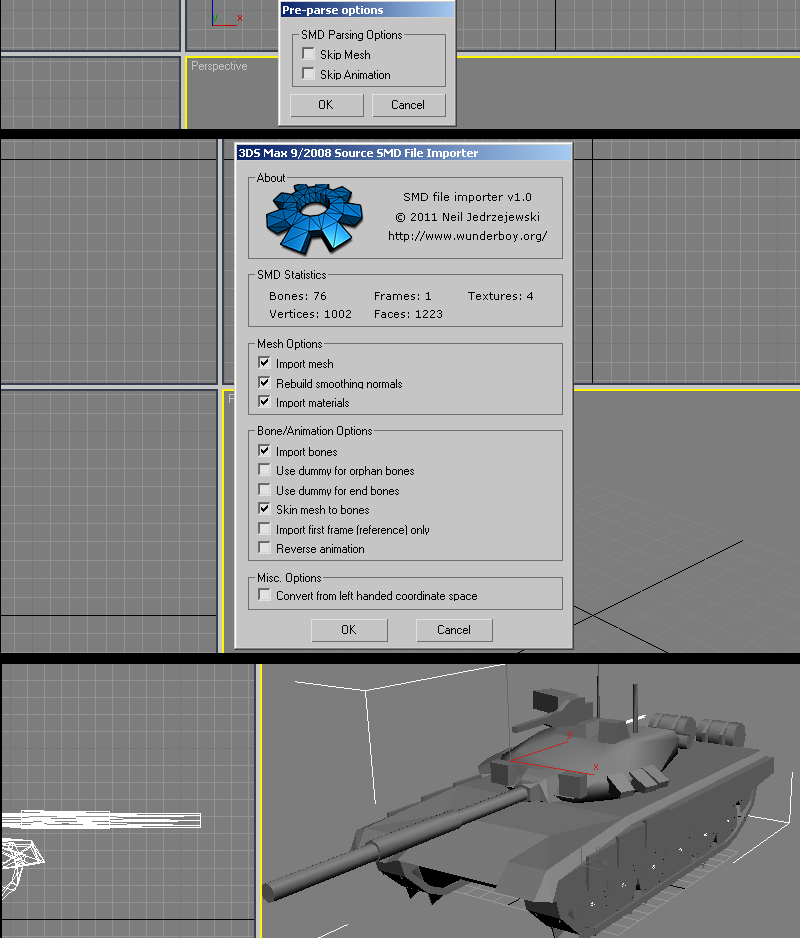Viewport: 800px width, 938px height.
Task: Uncheck Skin mesh to bones
Action: 265,510
